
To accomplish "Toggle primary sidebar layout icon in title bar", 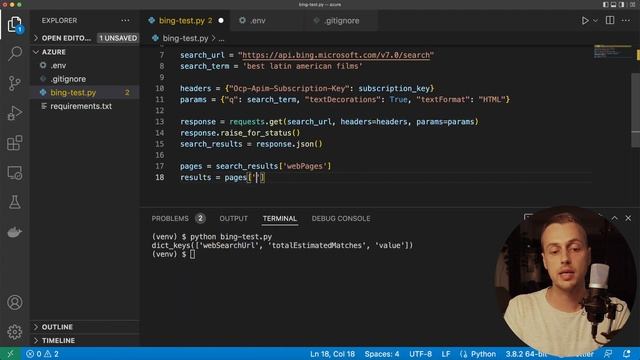I will (605, 4).
